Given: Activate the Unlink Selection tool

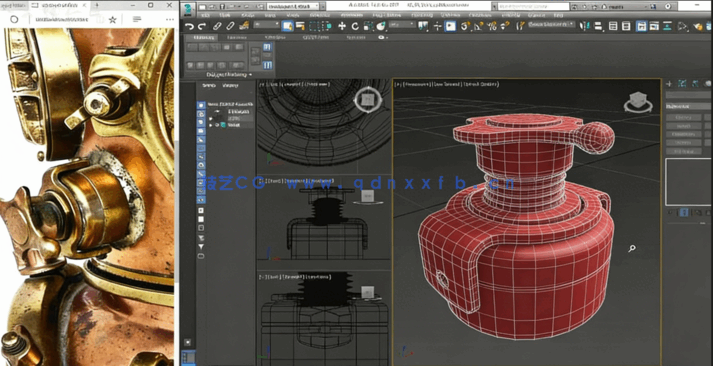Looking at the screenshot, I should pyautogui.click(x=231, y=26).
